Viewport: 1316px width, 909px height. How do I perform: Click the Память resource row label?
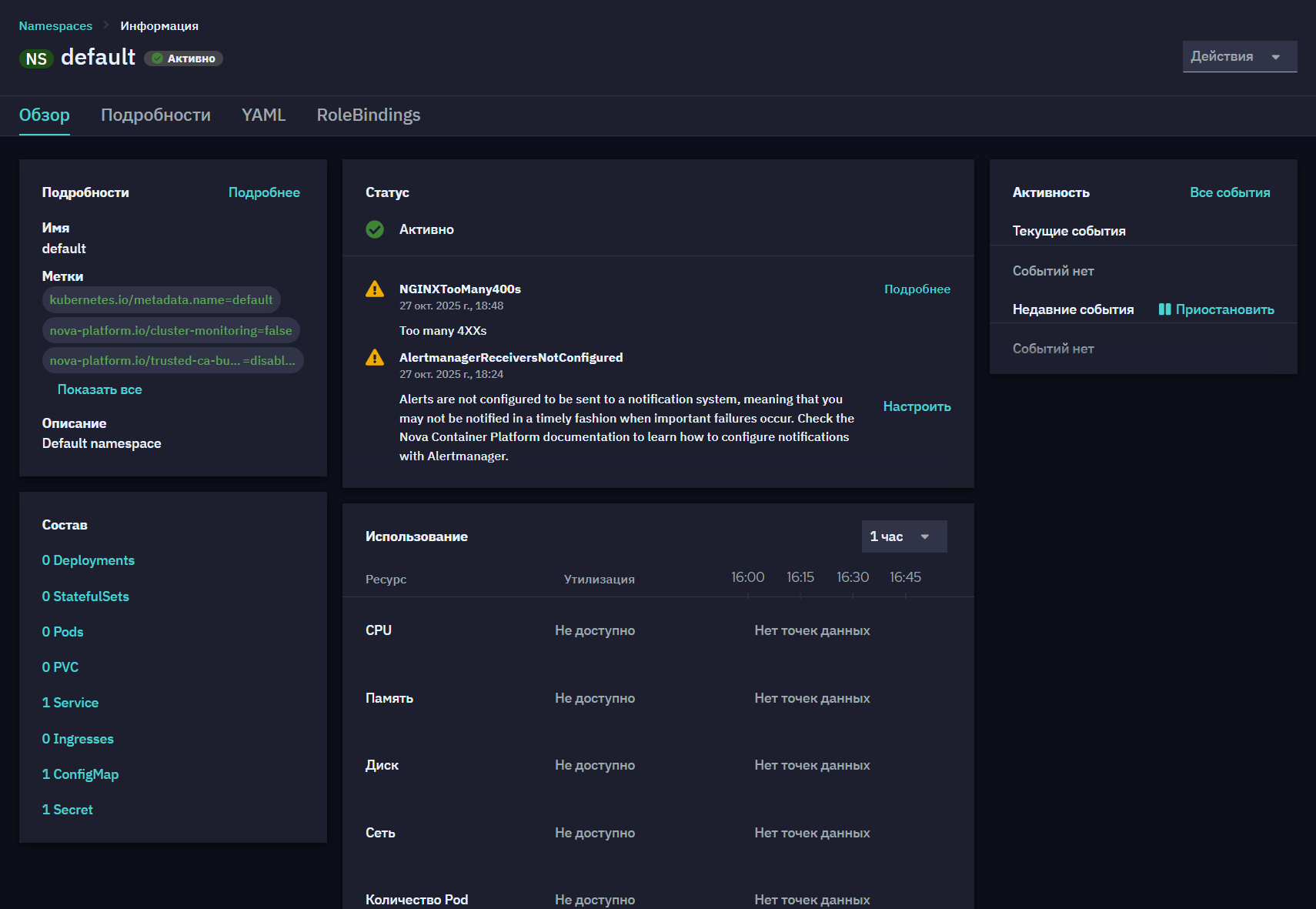click(389, 698)
